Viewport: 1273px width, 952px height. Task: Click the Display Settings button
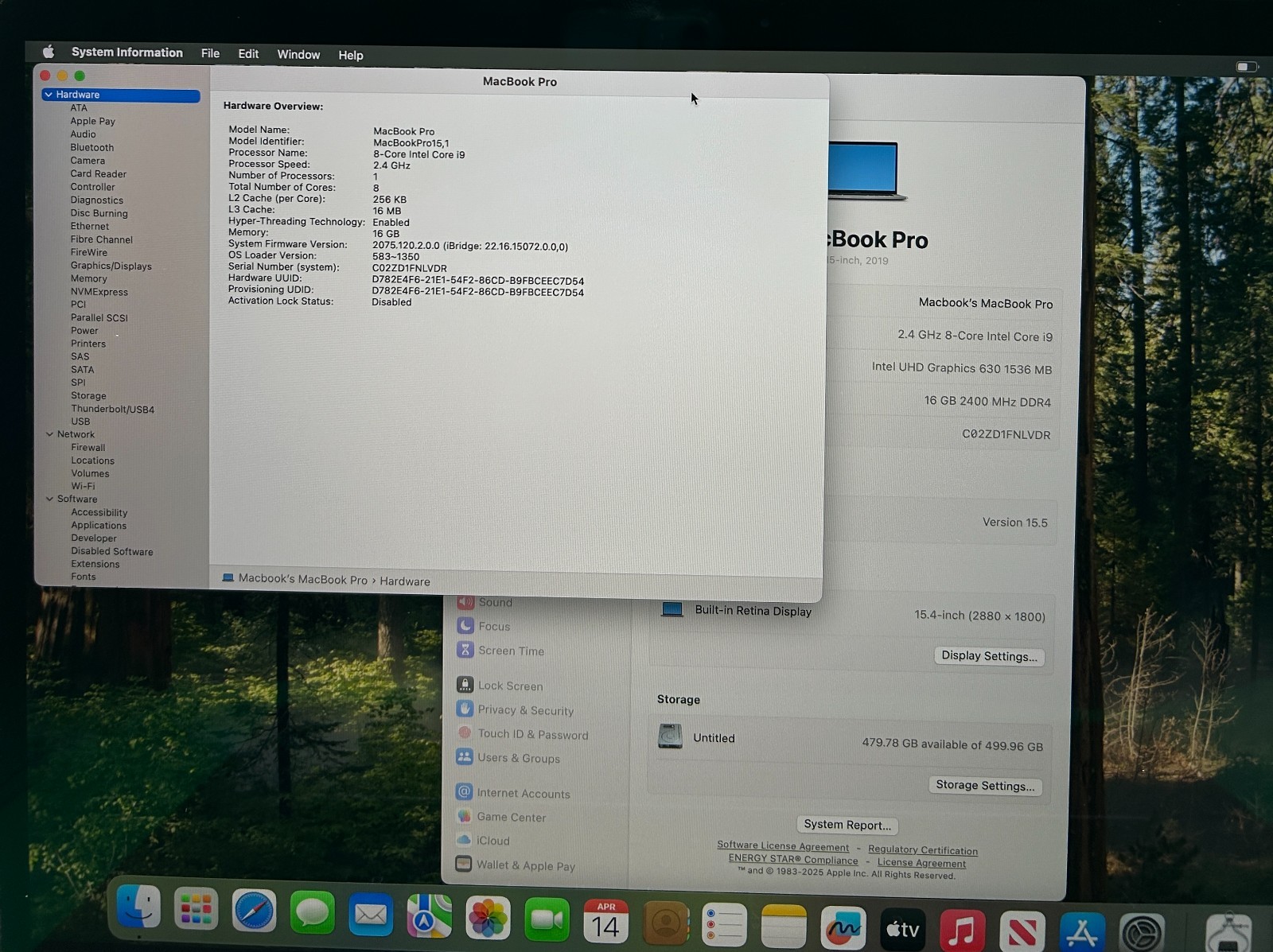988,656
